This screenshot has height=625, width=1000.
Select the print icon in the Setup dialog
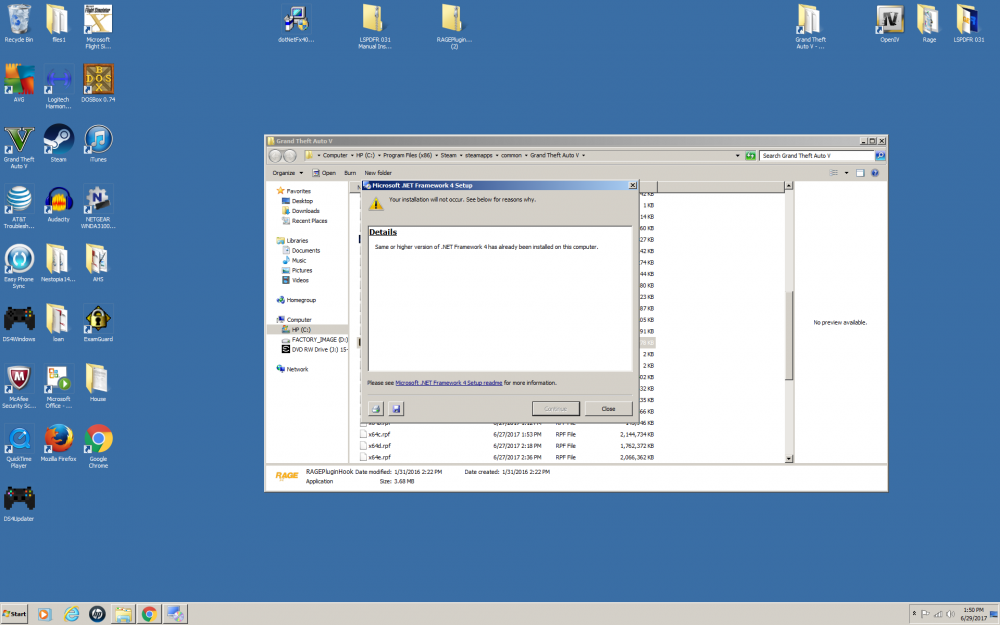pyautogui.click(x=375, y=408)
